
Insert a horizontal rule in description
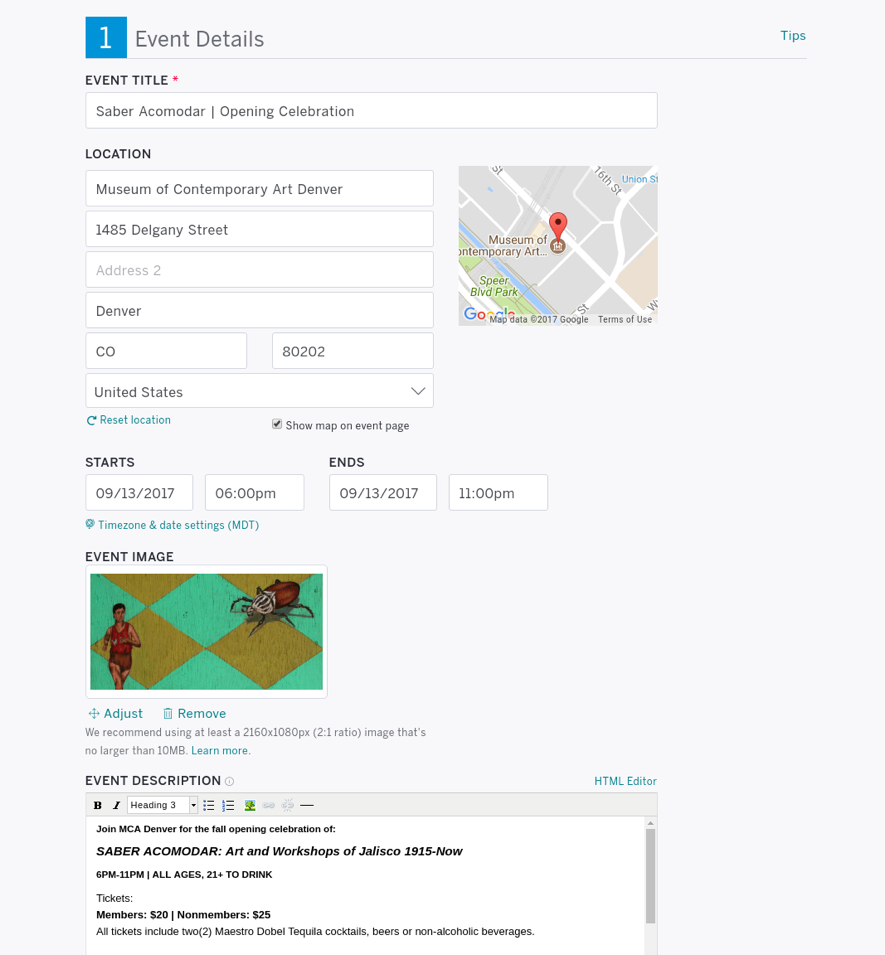307,805
